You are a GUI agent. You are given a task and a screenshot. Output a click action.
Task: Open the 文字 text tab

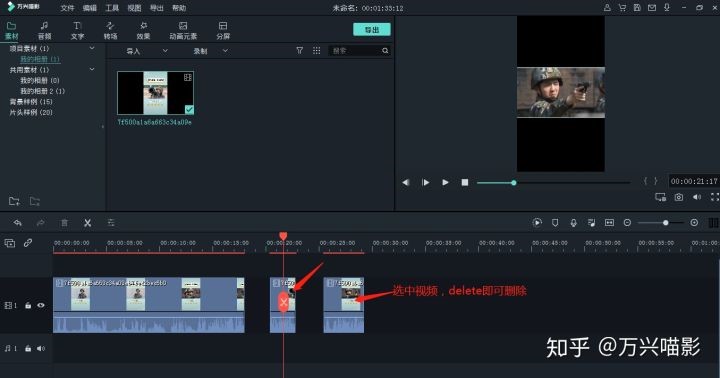coord(77,30)
